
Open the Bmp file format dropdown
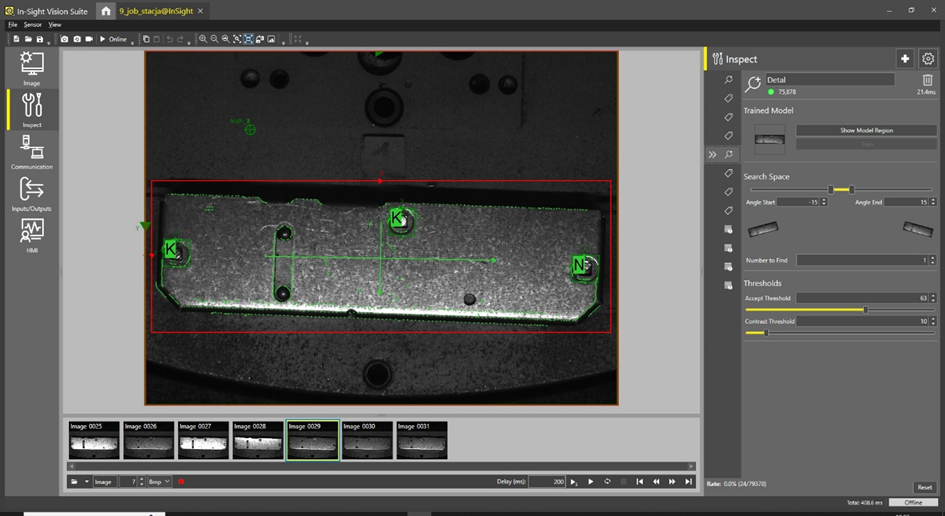pyautogui.click(x=159, y=482)
